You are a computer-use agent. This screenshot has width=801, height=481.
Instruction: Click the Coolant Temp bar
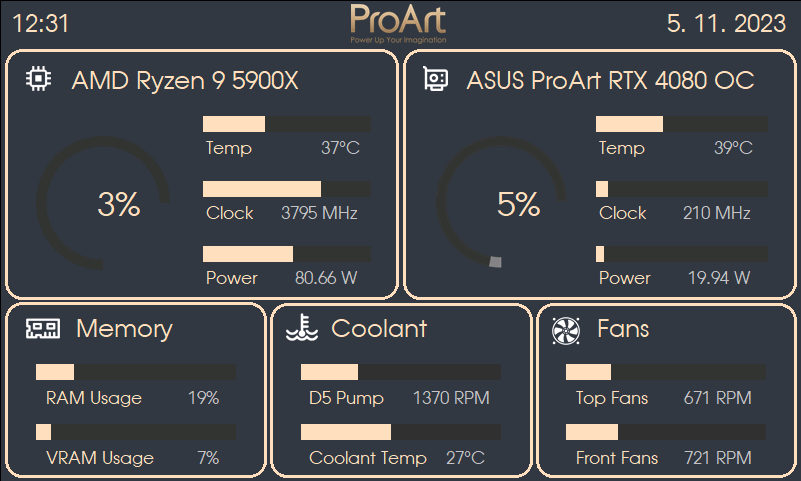(x=401, y=432)
